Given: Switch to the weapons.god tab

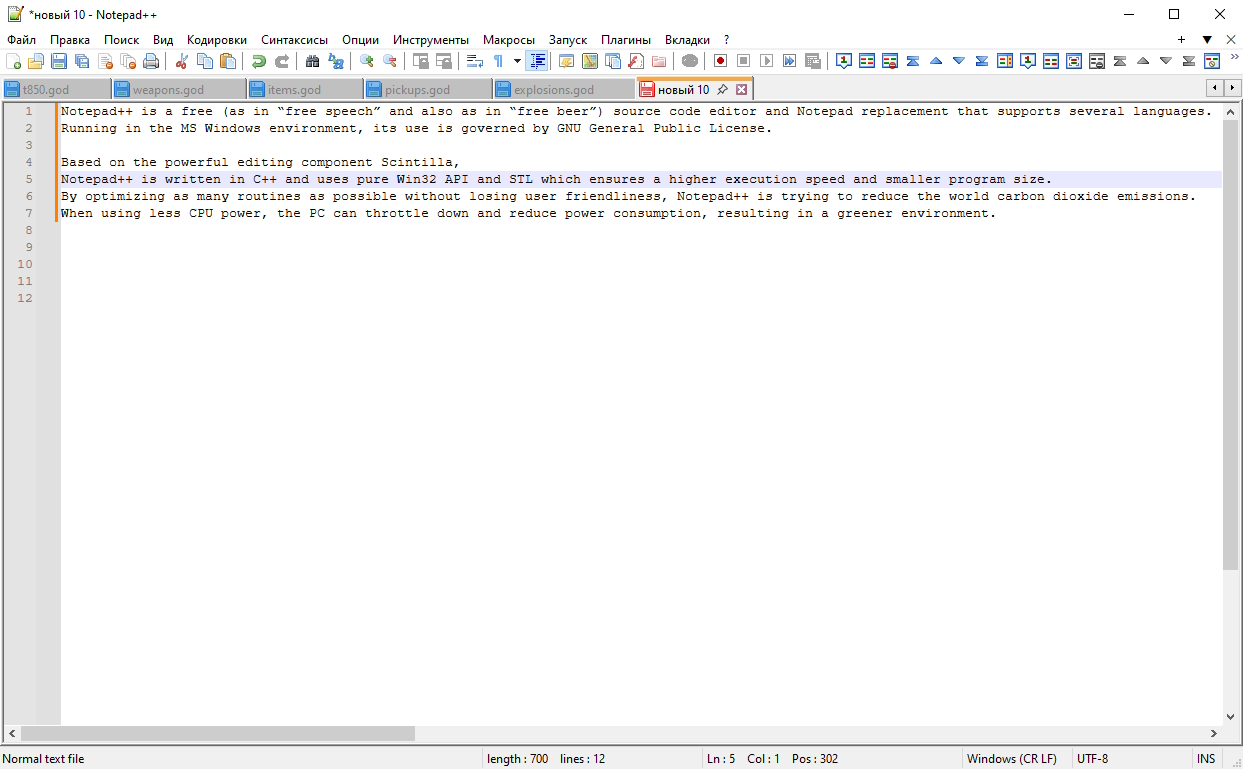Looking at the screenshot, I should click(x=179, y=89).
